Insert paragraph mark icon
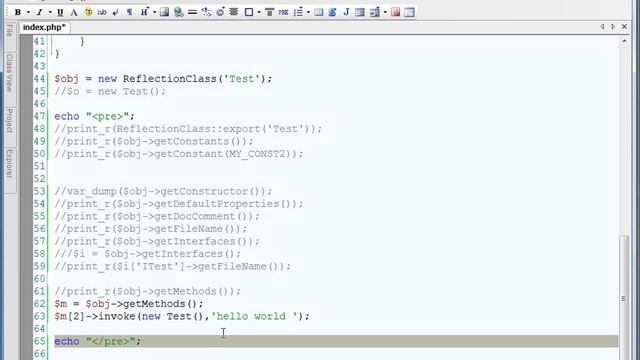640x360 pixels. tap(129, 12)
